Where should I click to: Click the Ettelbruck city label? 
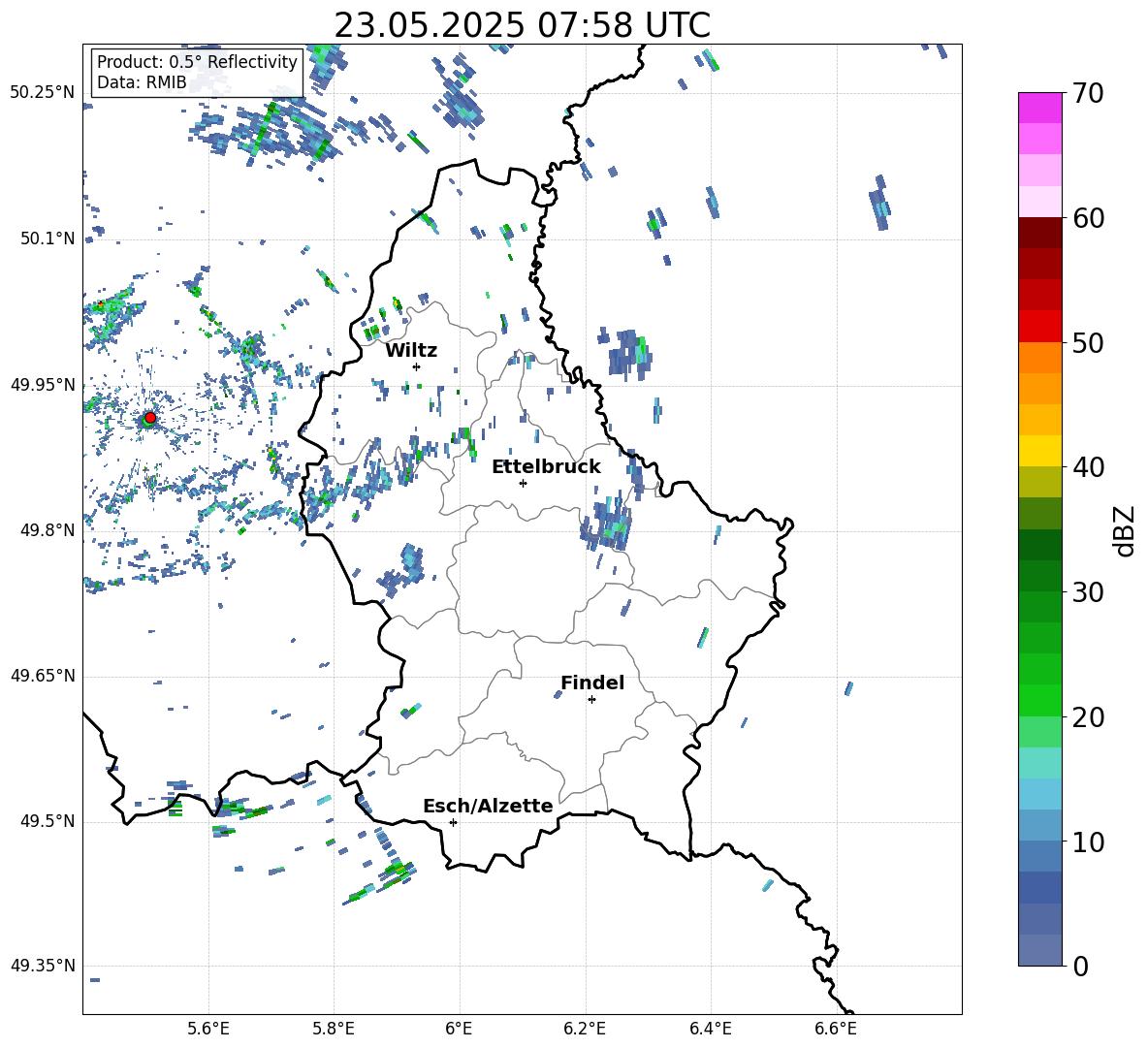point(546,467)
